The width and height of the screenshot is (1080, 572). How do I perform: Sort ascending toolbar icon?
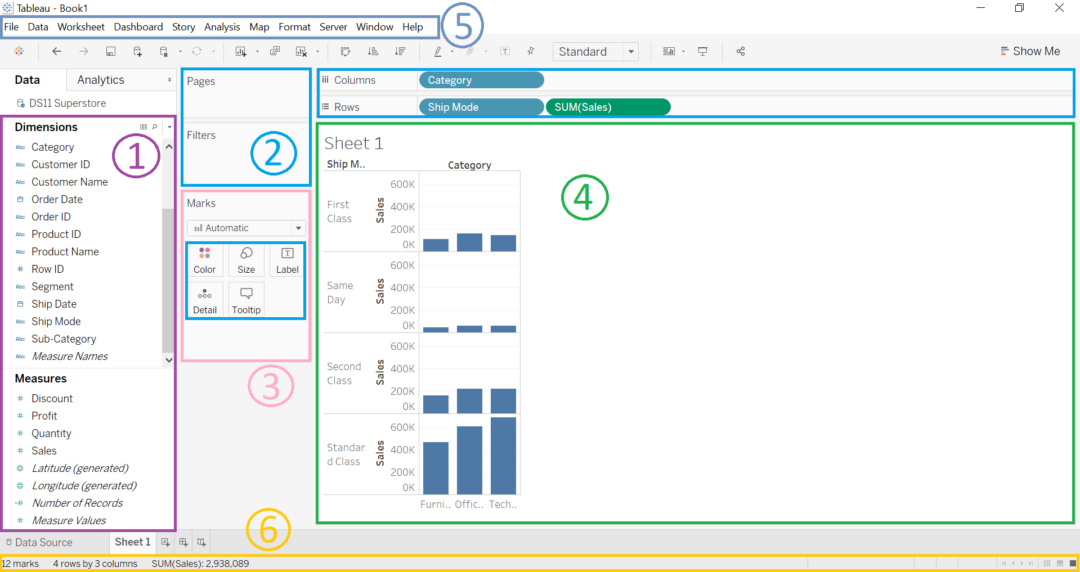373,51
